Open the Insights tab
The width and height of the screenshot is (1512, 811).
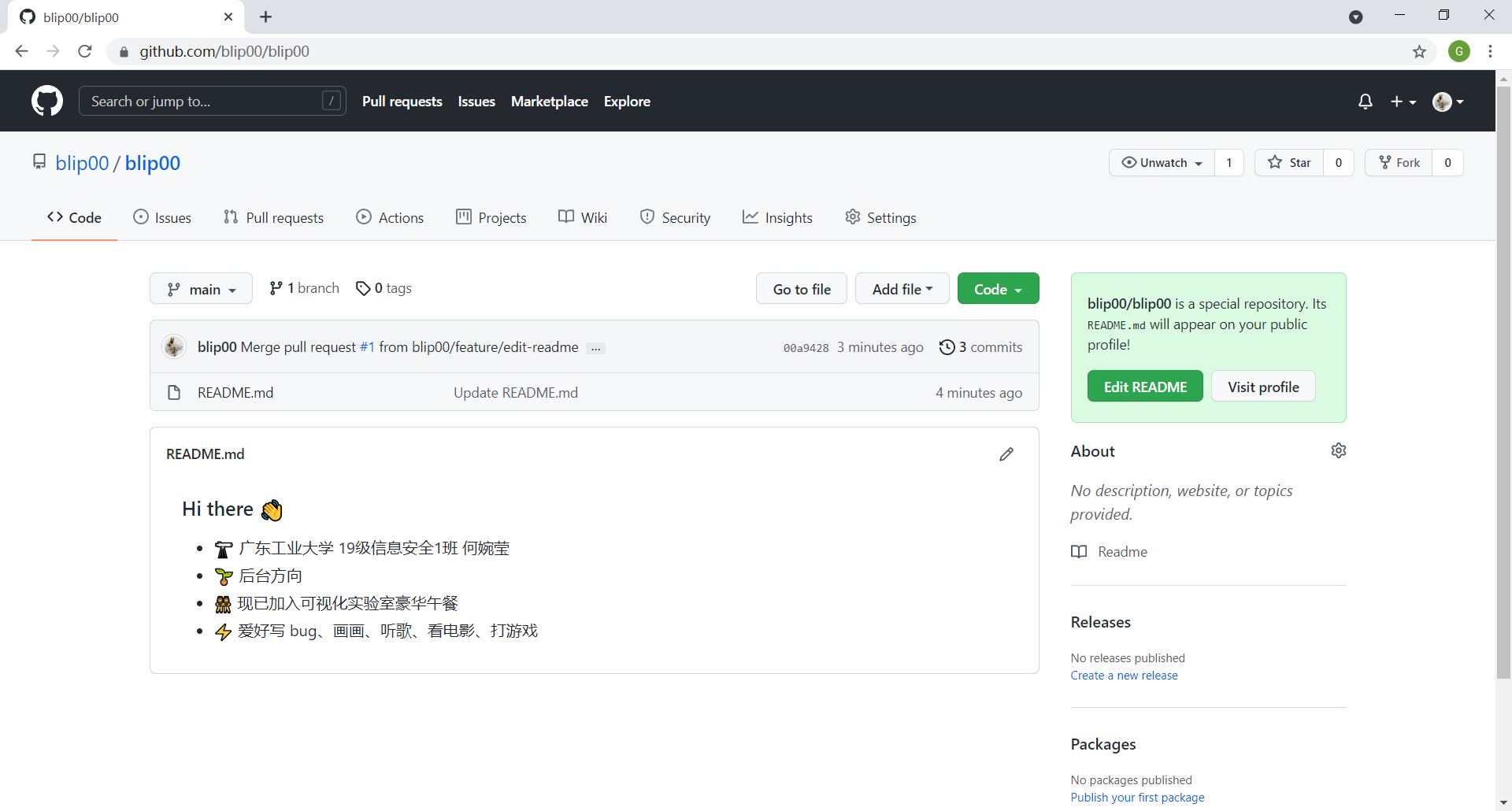[777, 218]
